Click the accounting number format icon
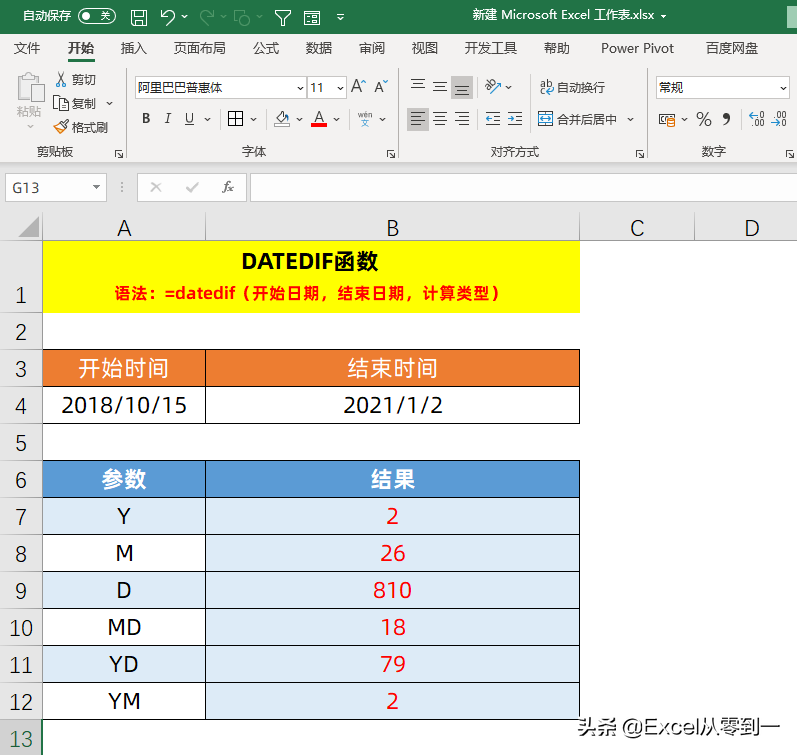The height and width of the screenshot is (755, 797). (666, 119)
